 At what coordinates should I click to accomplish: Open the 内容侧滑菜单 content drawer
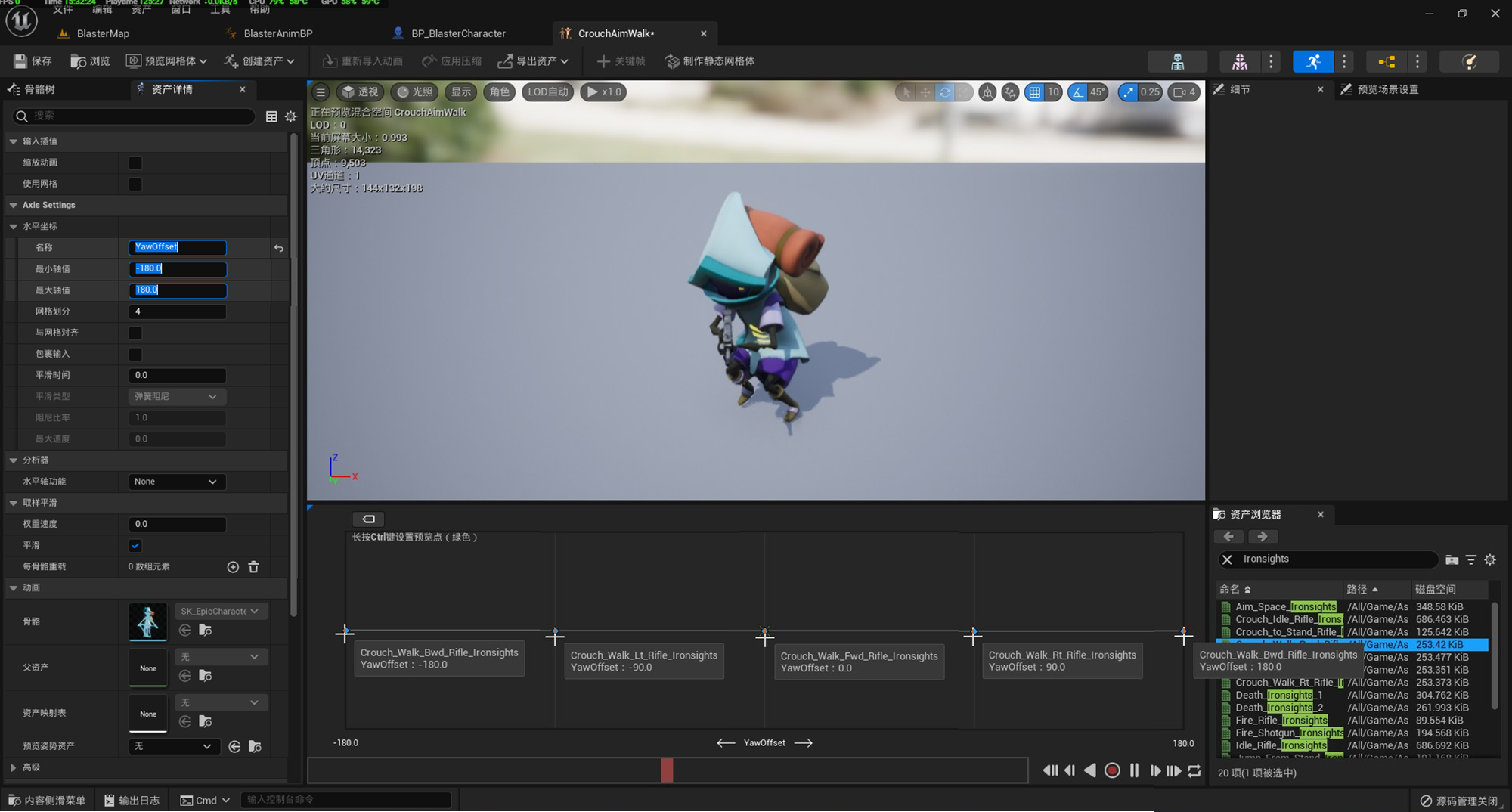47,800
